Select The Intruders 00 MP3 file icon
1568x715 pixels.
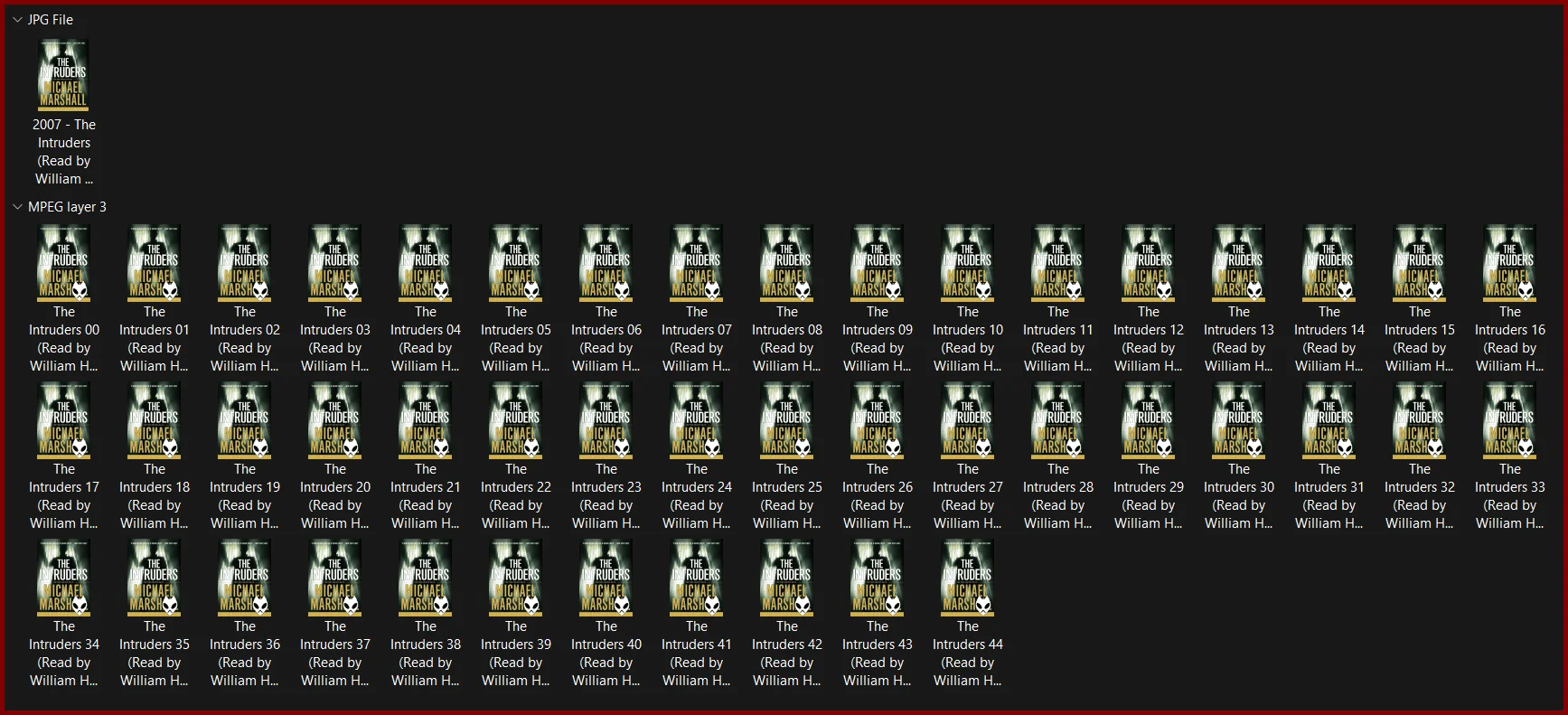tap(64, 263)
